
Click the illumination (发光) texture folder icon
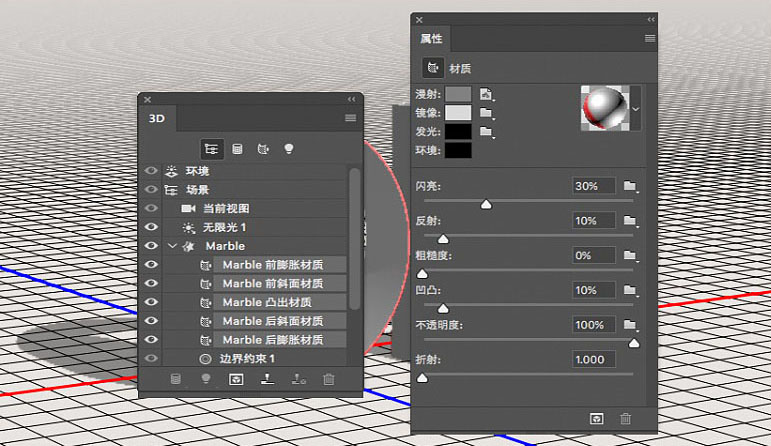point(486,131)
